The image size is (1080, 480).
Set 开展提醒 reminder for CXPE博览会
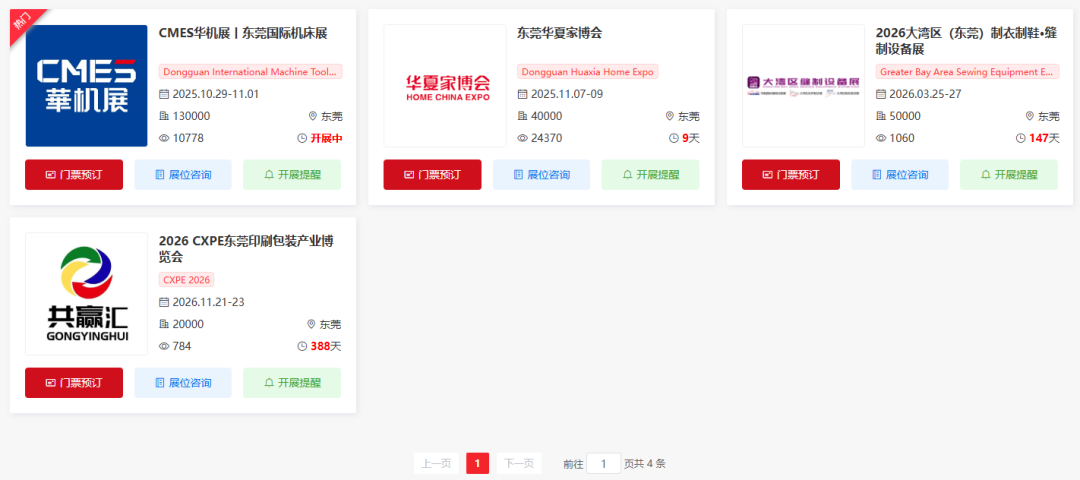tap(292, 383)
